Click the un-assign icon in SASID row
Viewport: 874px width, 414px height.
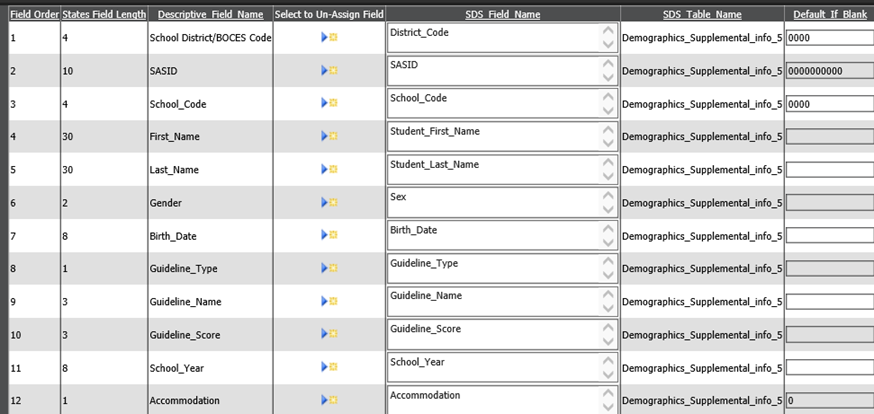point(329,71)
